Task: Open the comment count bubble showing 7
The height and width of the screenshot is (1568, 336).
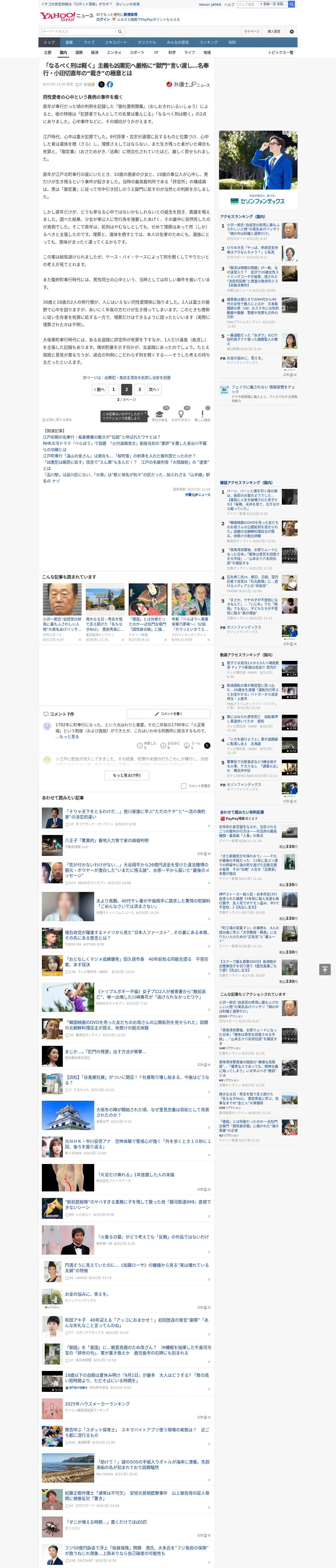Action: coord(79,85)
